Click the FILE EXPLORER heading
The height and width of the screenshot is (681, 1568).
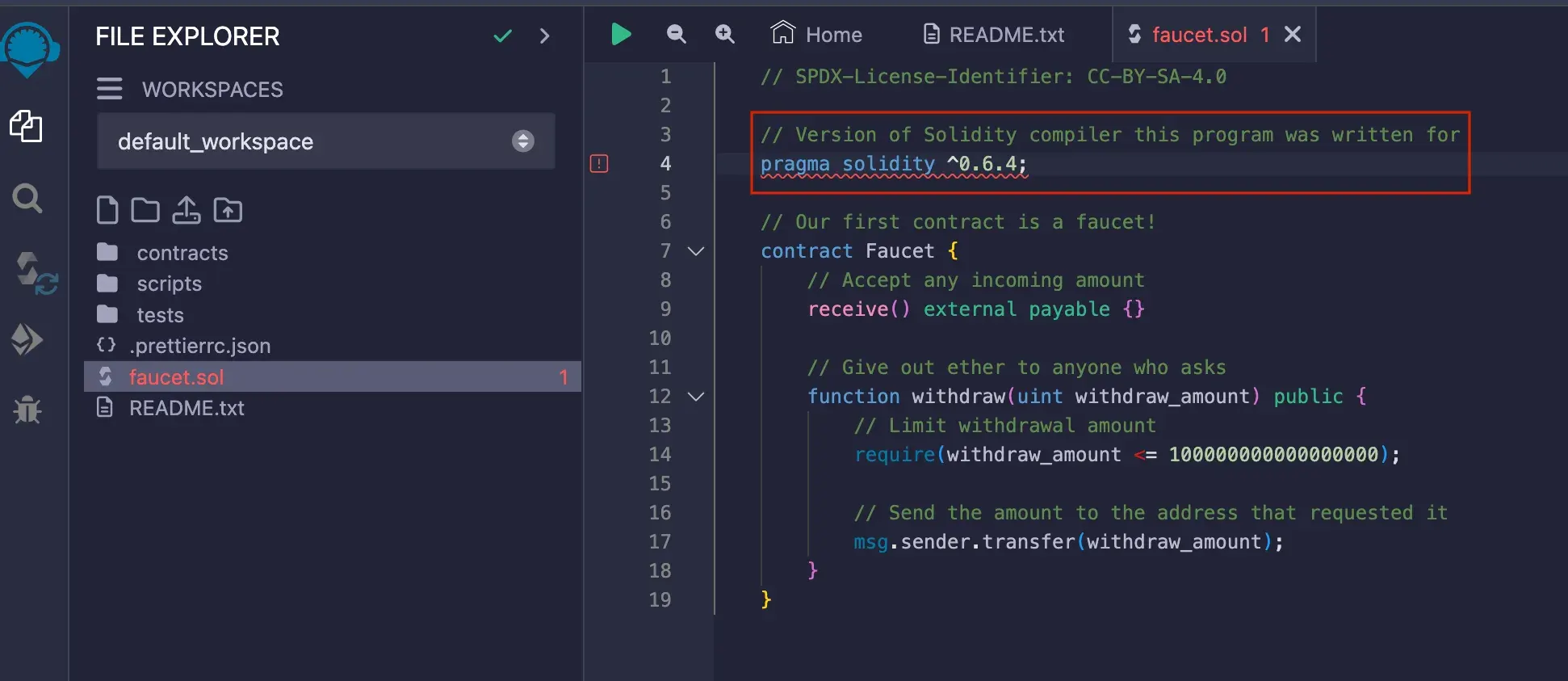(x=187, y=36)
